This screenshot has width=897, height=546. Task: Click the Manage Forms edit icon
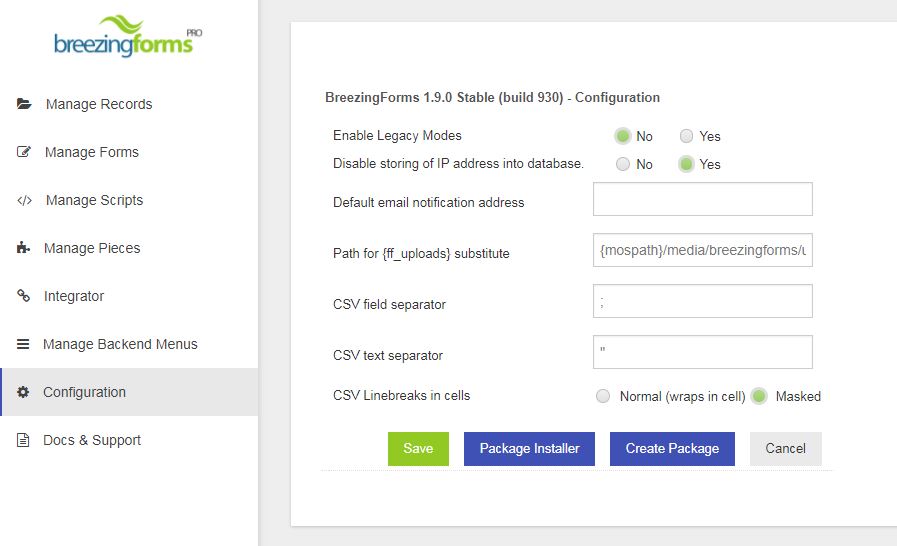coord(23,152)
